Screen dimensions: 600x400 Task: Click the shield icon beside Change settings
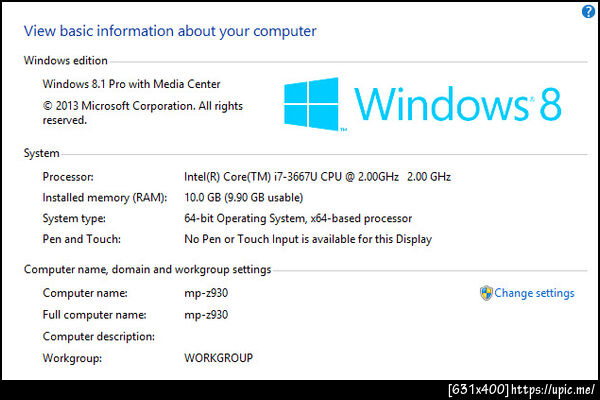[486, 293]
